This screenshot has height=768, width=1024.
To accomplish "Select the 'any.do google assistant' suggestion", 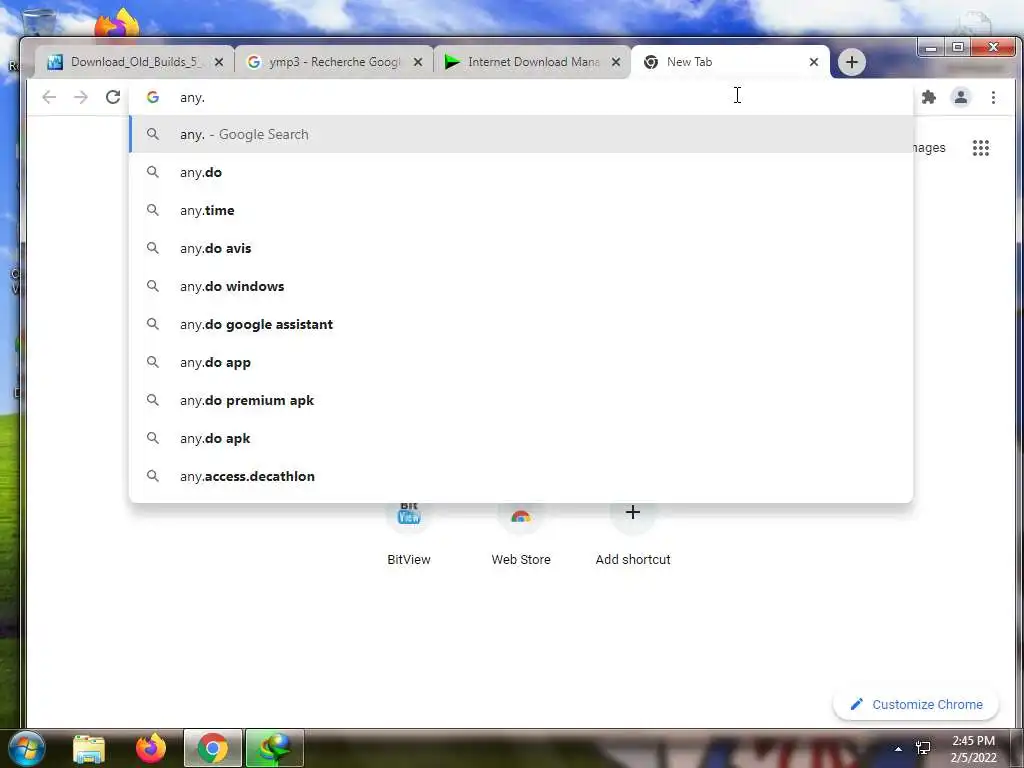I will tap(521, 324).
